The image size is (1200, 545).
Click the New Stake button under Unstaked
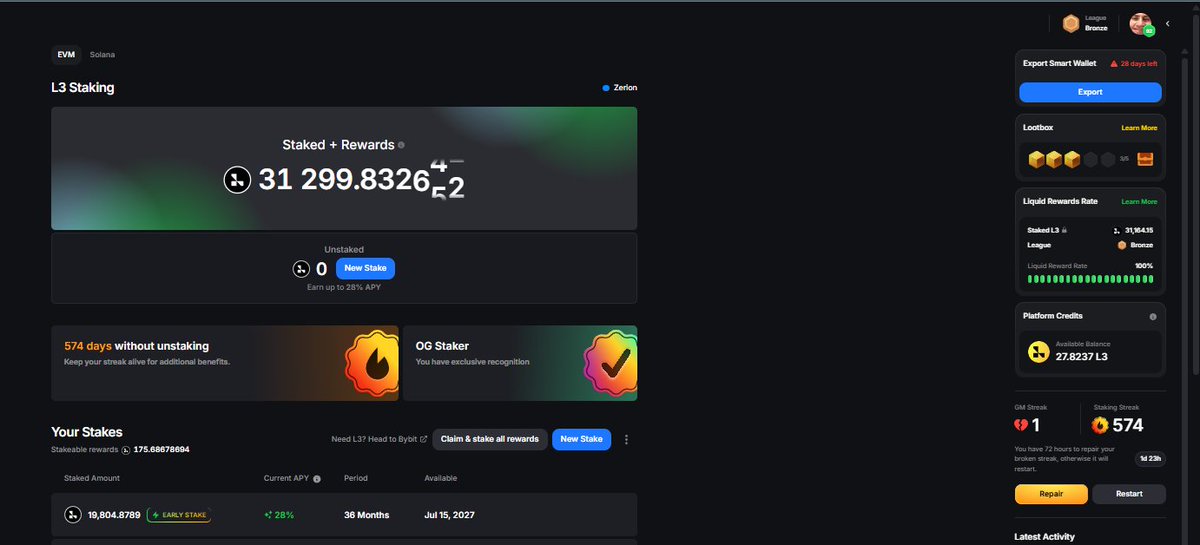pos(365,268)
